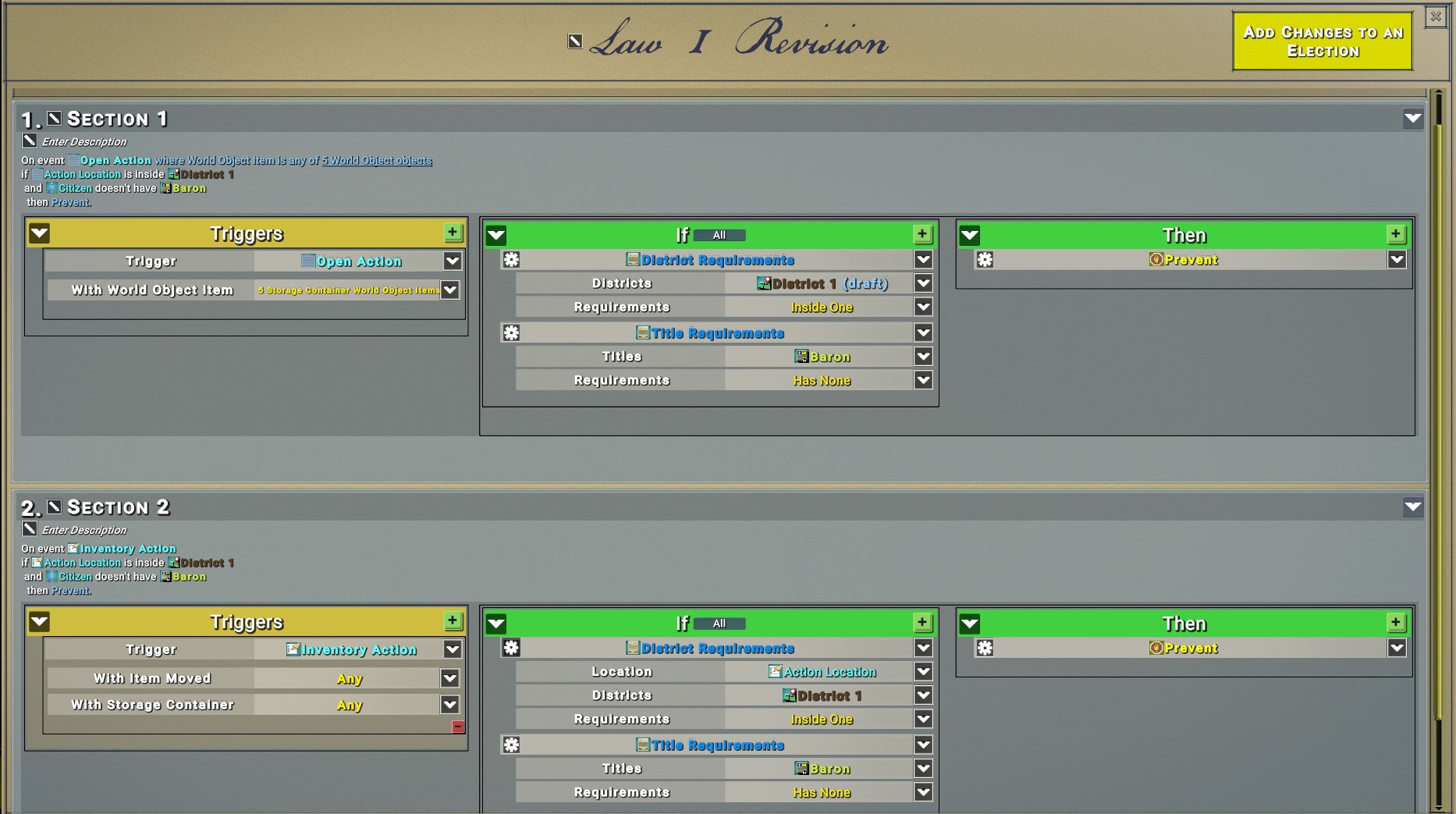Click the Enter Description field in Section 1

click(83, 141)
